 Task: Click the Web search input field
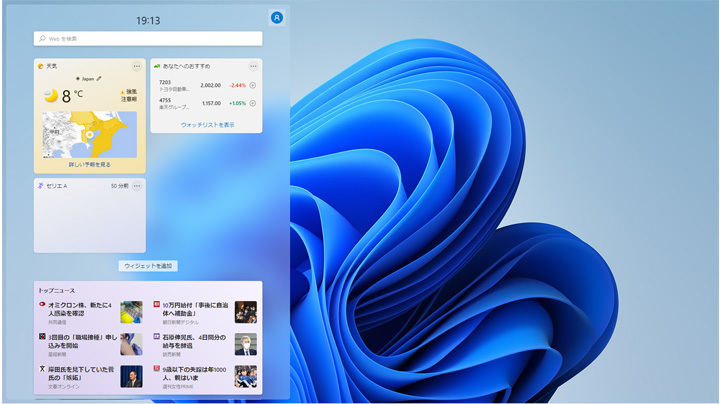point(148,39)
